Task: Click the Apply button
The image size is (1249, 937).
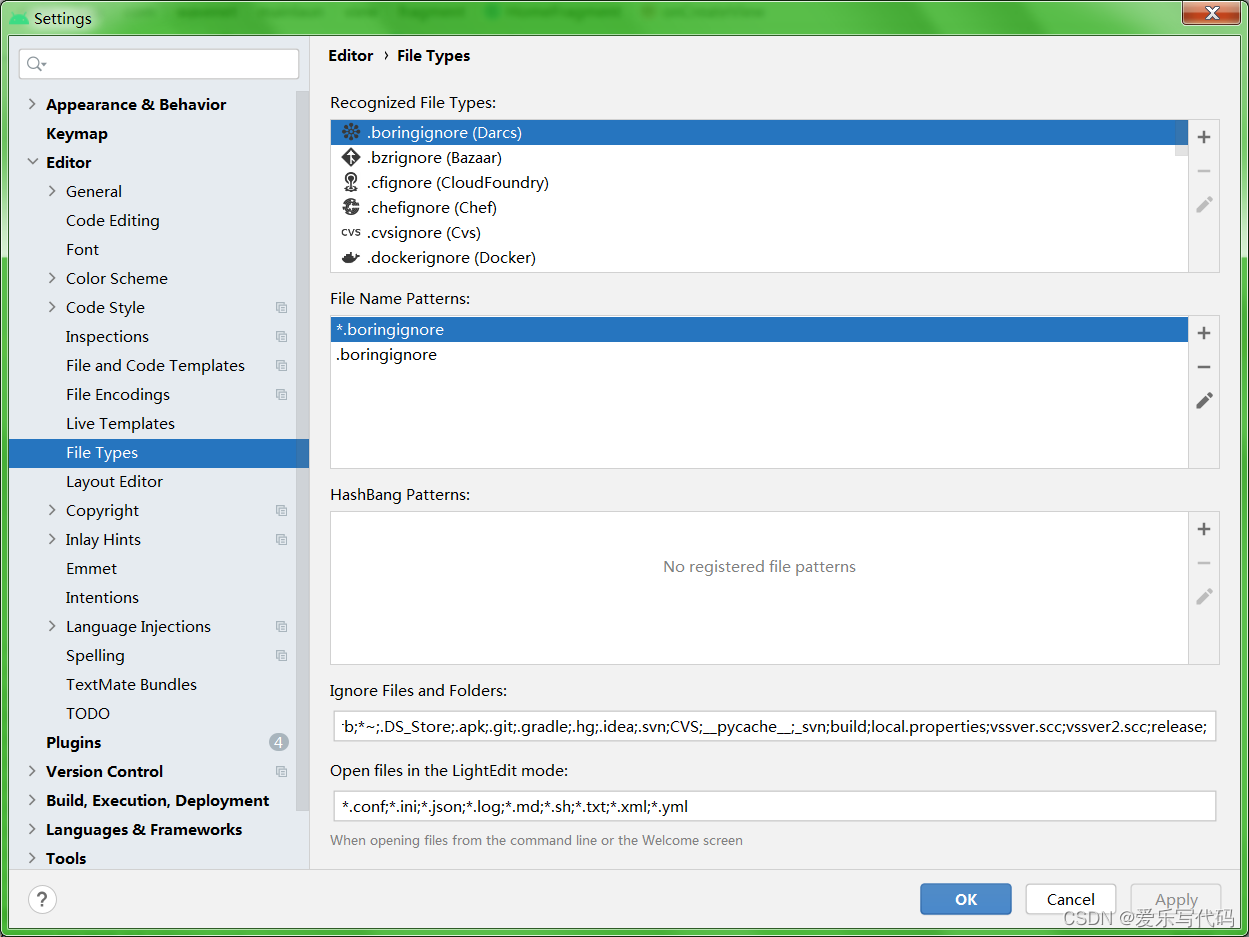Action: coord(1176,899)
